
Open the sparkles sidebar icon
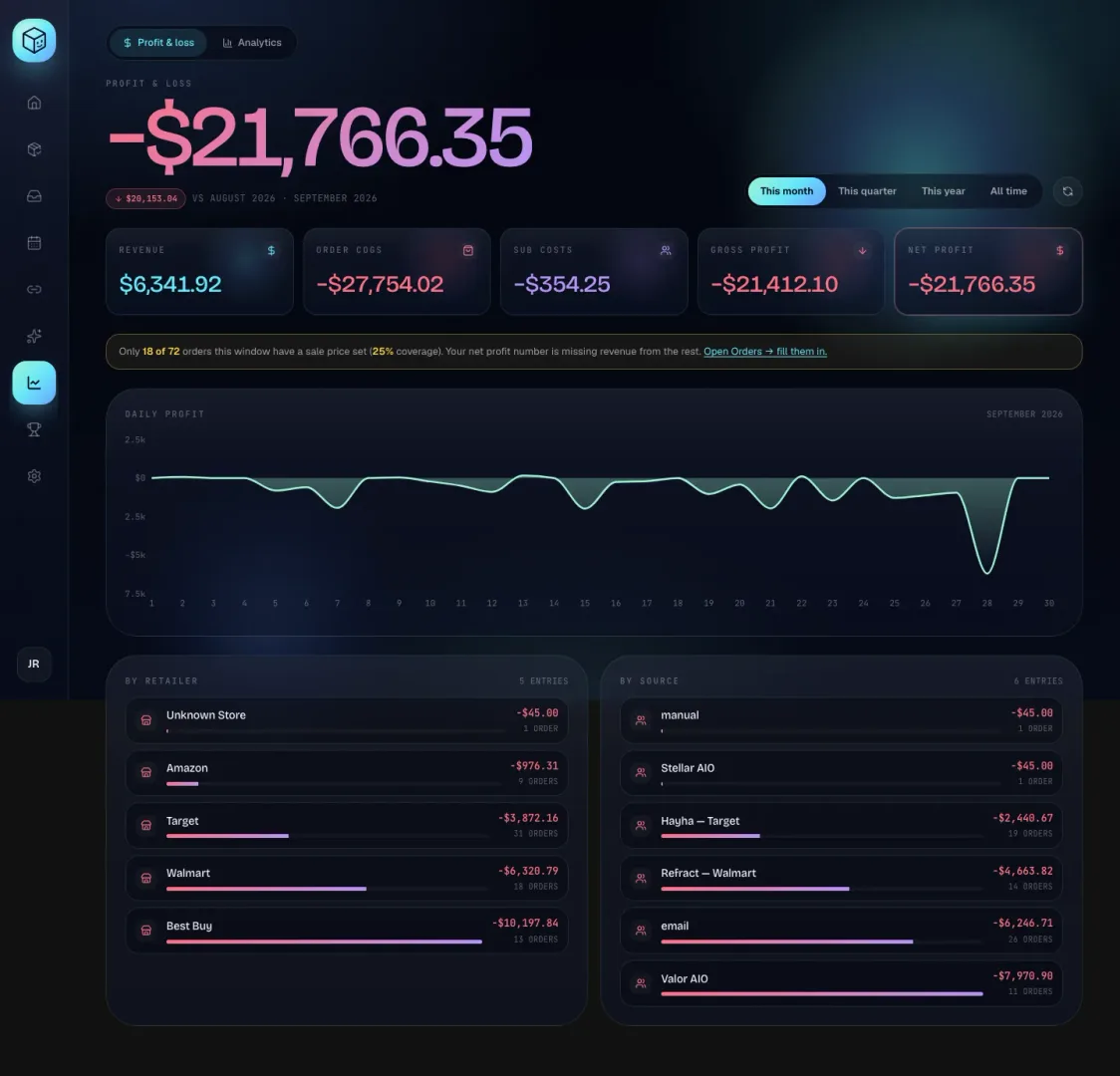tap(34, 337)
